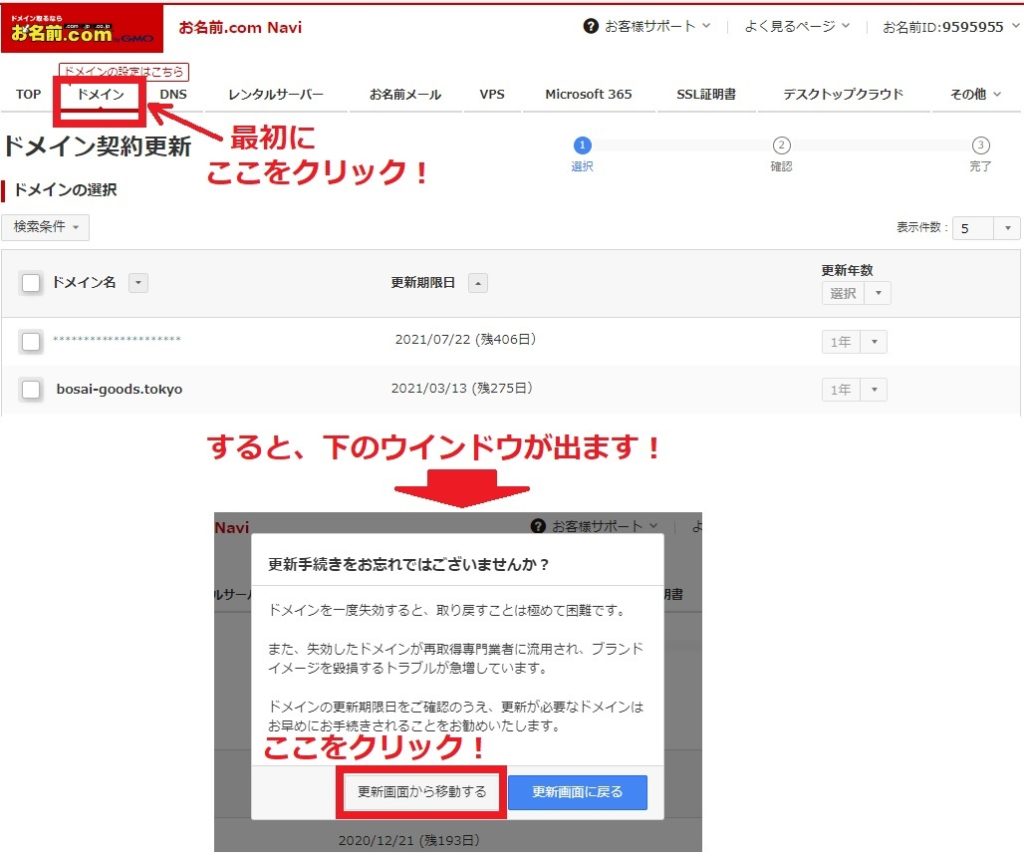The height and width of the screenshot is (859, 1024).
Task: Click the お名前.com logo
Action: [82, 28]
